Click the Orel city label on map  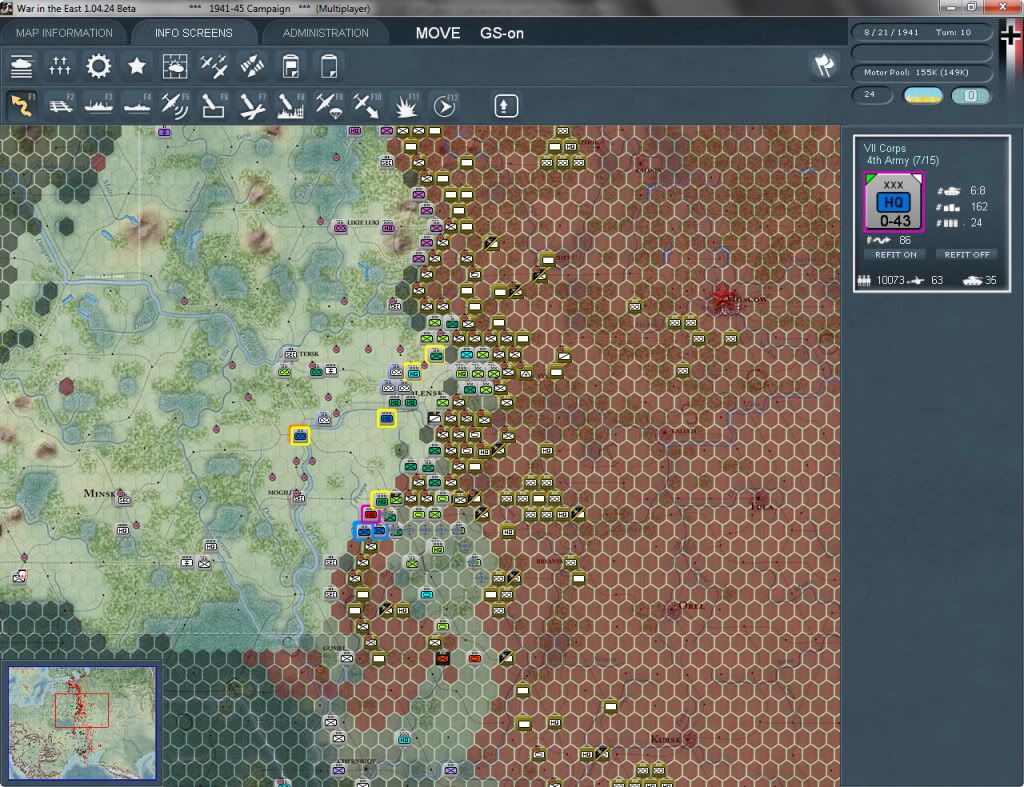pyautogui.click(x=692, y=605)
